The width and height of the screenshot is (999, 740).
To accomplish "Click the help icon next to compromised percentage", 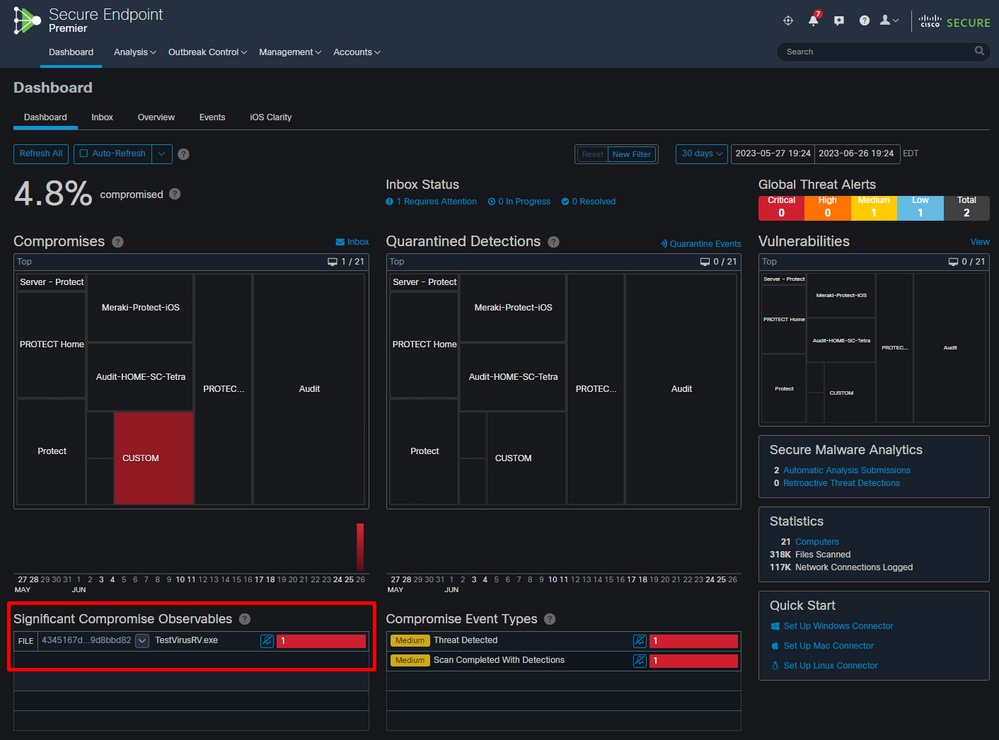I will [175, 194].
